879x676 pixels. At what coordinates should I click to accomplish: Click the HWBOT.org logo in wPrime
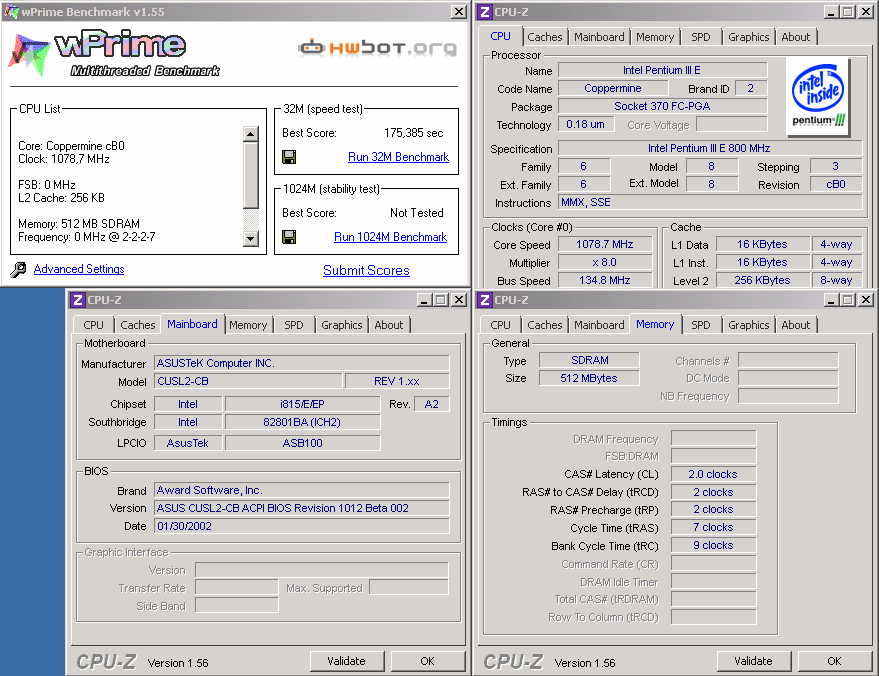coord(377,48)
